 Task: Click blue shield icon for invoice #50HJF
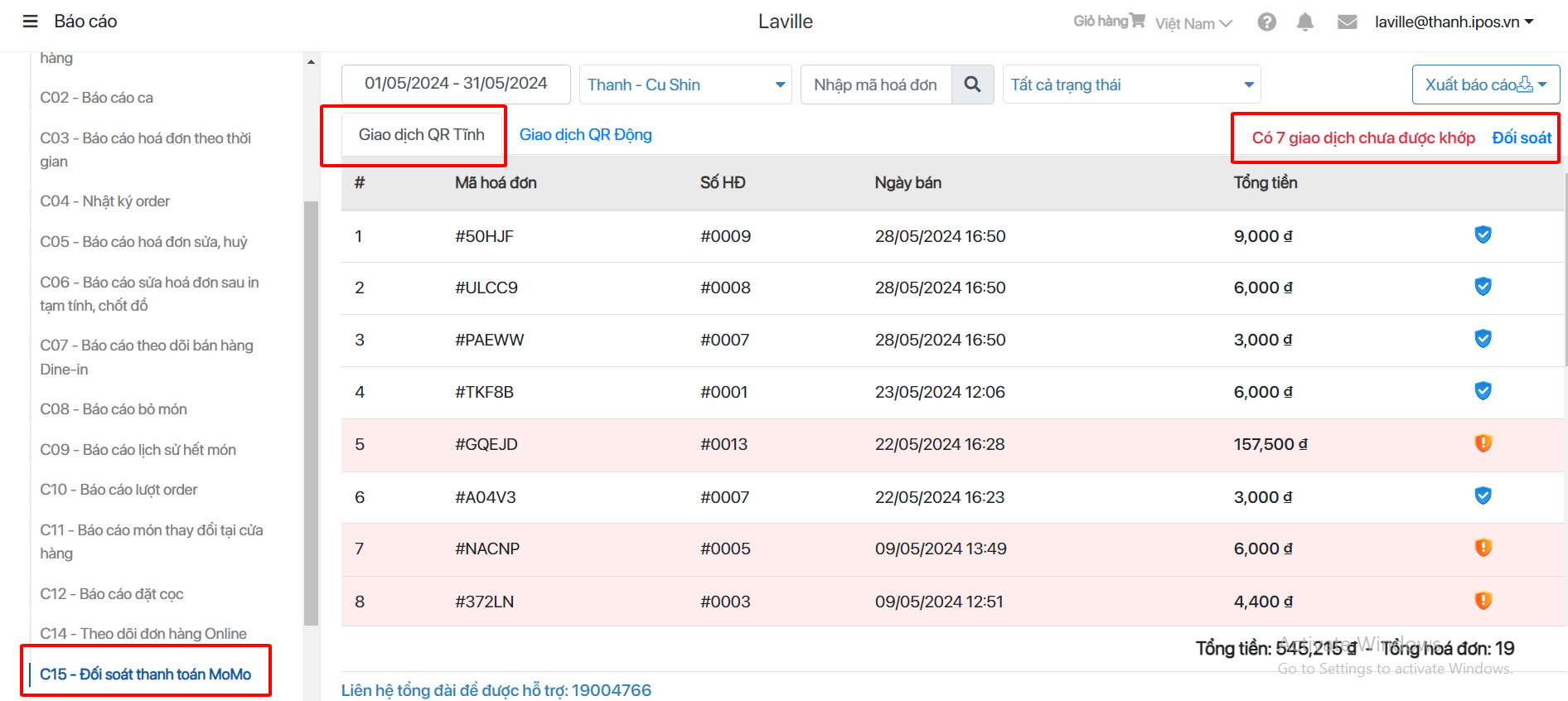[1483, 235]
